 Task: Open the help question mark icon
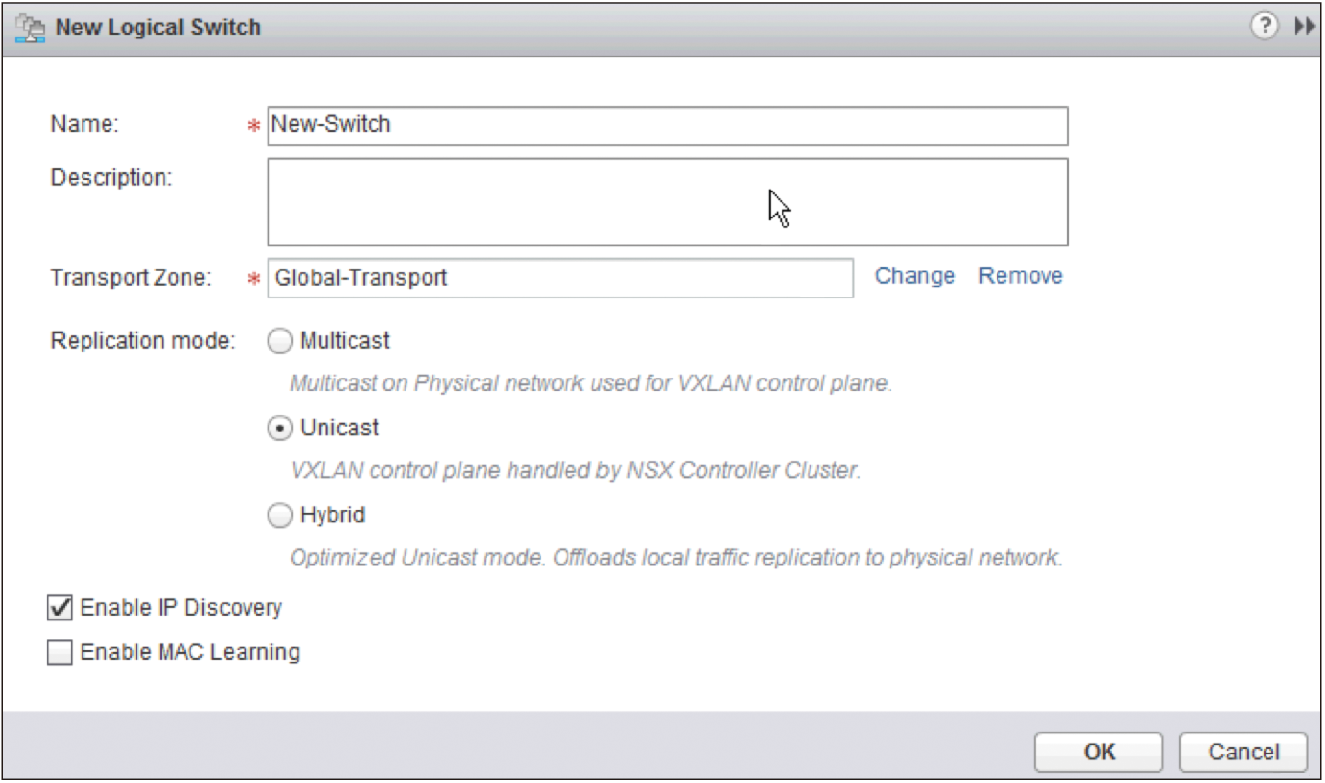tap(1265, 27)
